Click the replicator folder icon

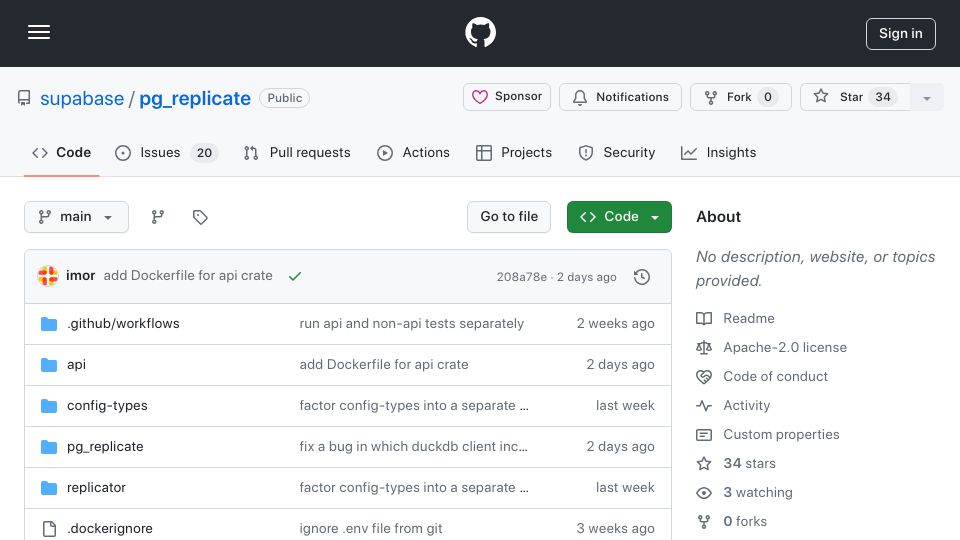49,488
